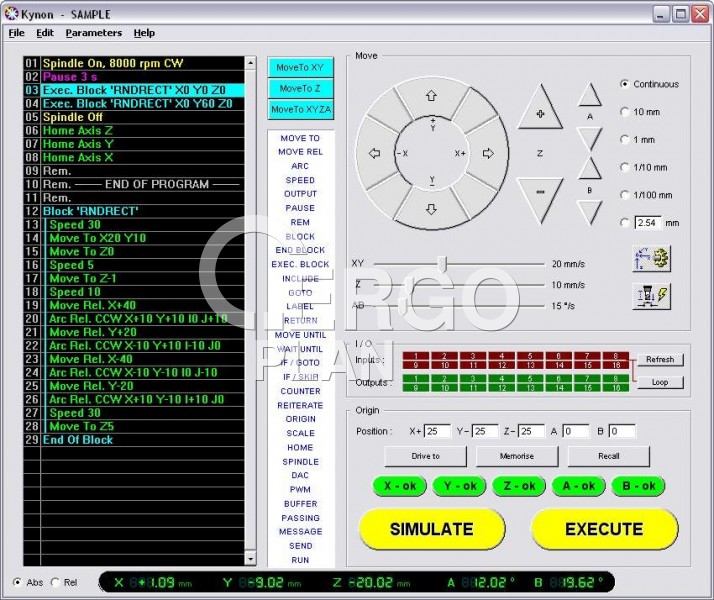This screenshot has height=600, width=714.
Task: Open the File menu
Action: 16,33
